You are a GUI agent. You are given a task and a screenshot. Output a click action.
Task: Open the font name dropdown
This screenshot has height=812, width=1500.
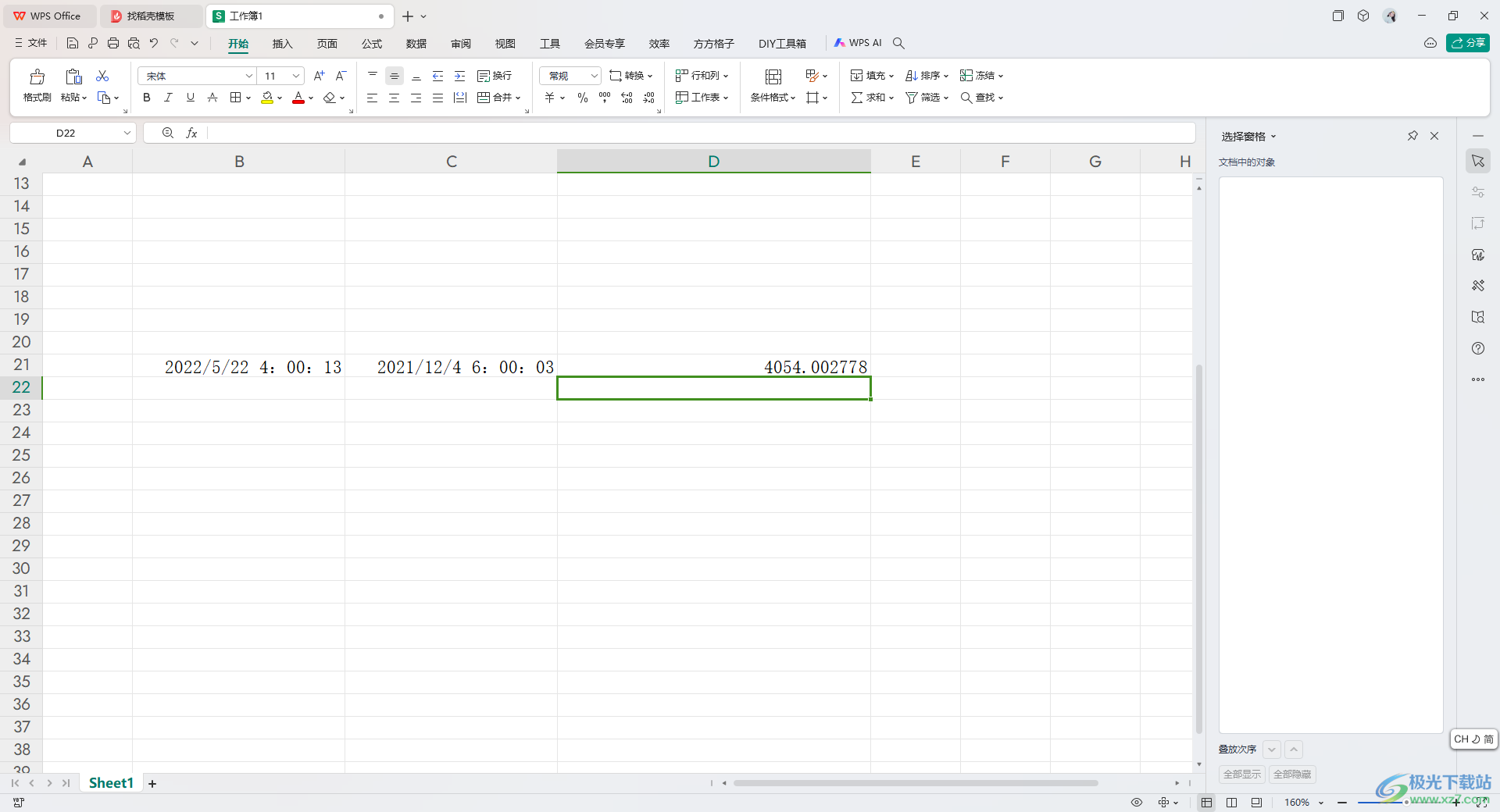pyautogui.click(x=249, y=76)
